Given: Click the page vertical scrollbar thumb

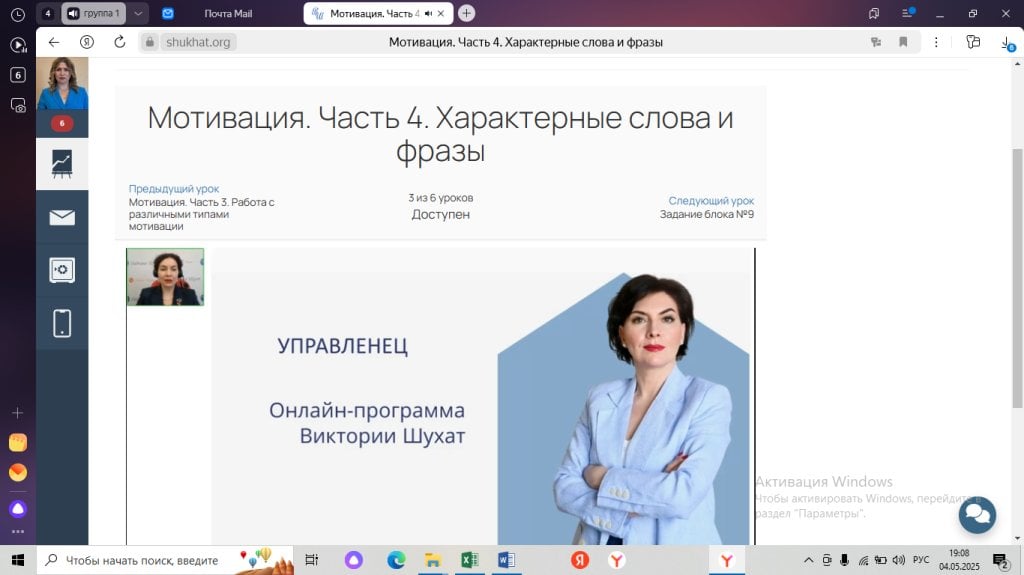Looking at the screenshot, I should tap(1017, 279).
